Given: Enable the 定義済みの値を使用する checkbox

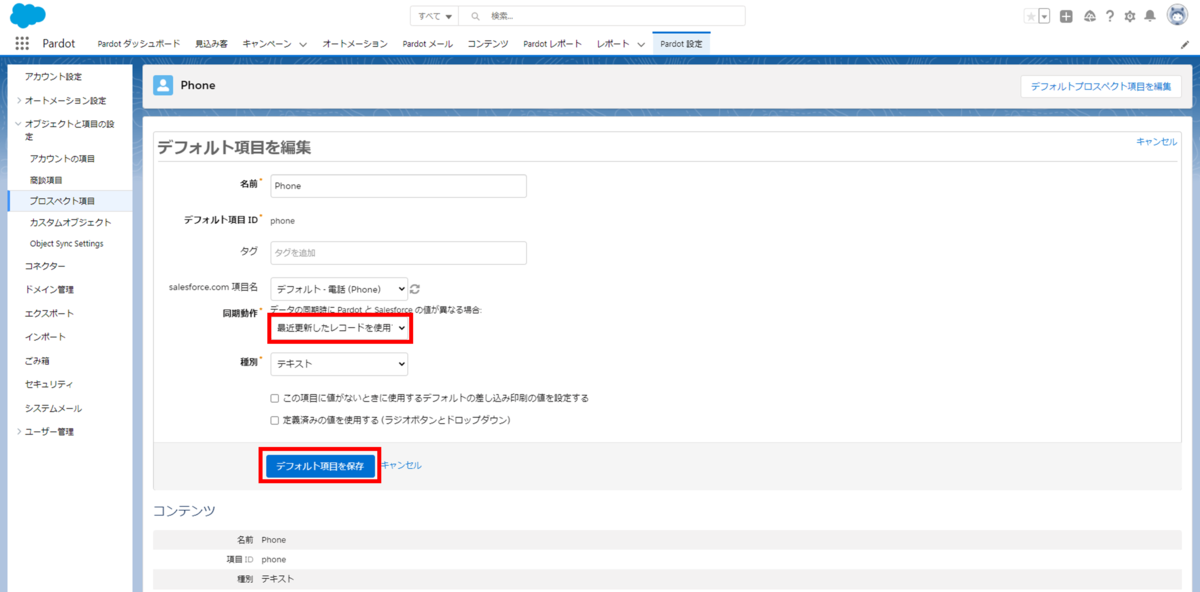Looking at the screenshot, I should click(275, 421).
